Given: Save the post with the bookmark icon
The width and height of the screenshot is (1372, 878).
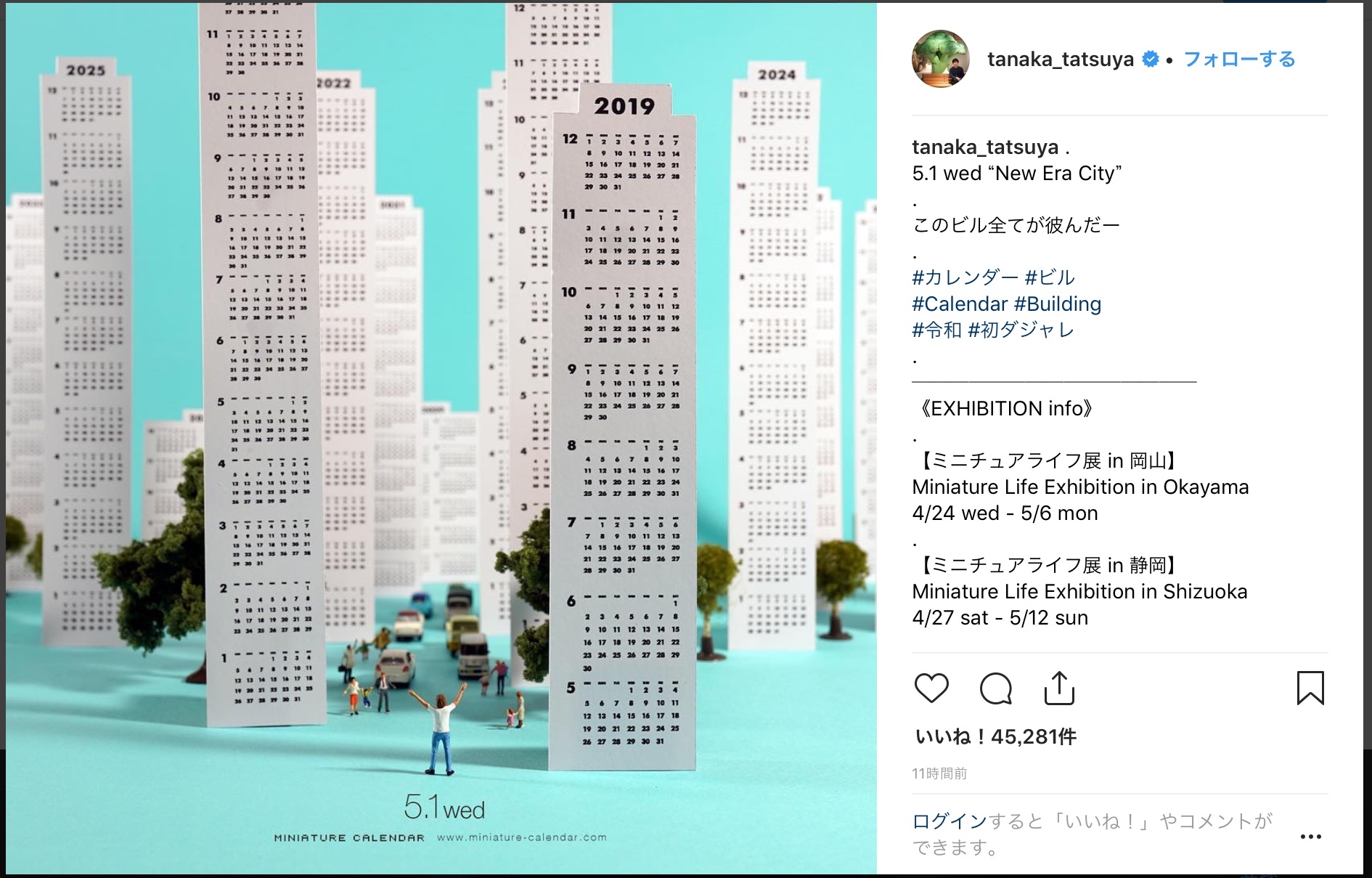Looking at the screenshot, I should pyautogui.click(x=1310, y=688).
